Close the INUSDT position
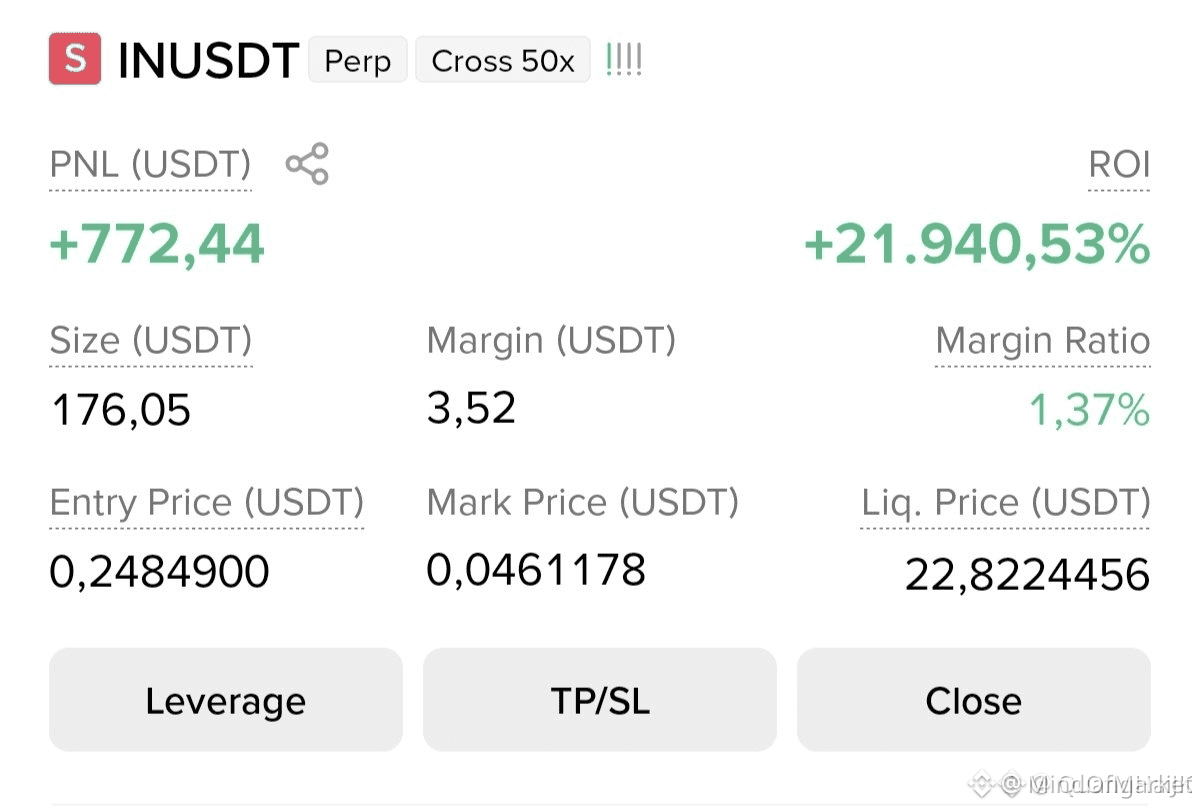The width and height of the screenshot is (1200, 809). [974, 700]
